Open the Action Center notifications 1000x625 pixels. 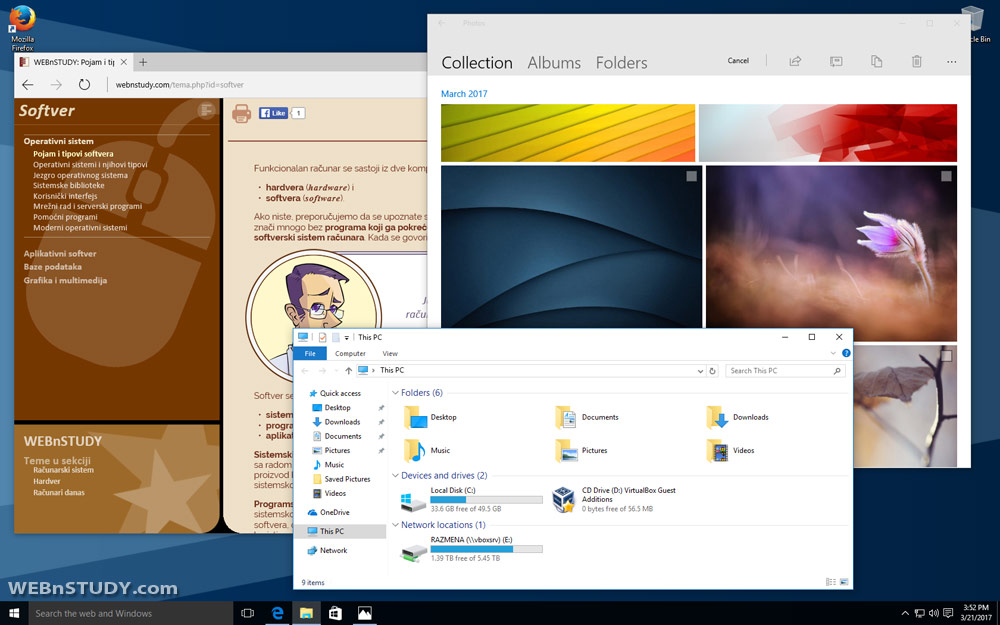pyautogui.click(x=948, y=614)
